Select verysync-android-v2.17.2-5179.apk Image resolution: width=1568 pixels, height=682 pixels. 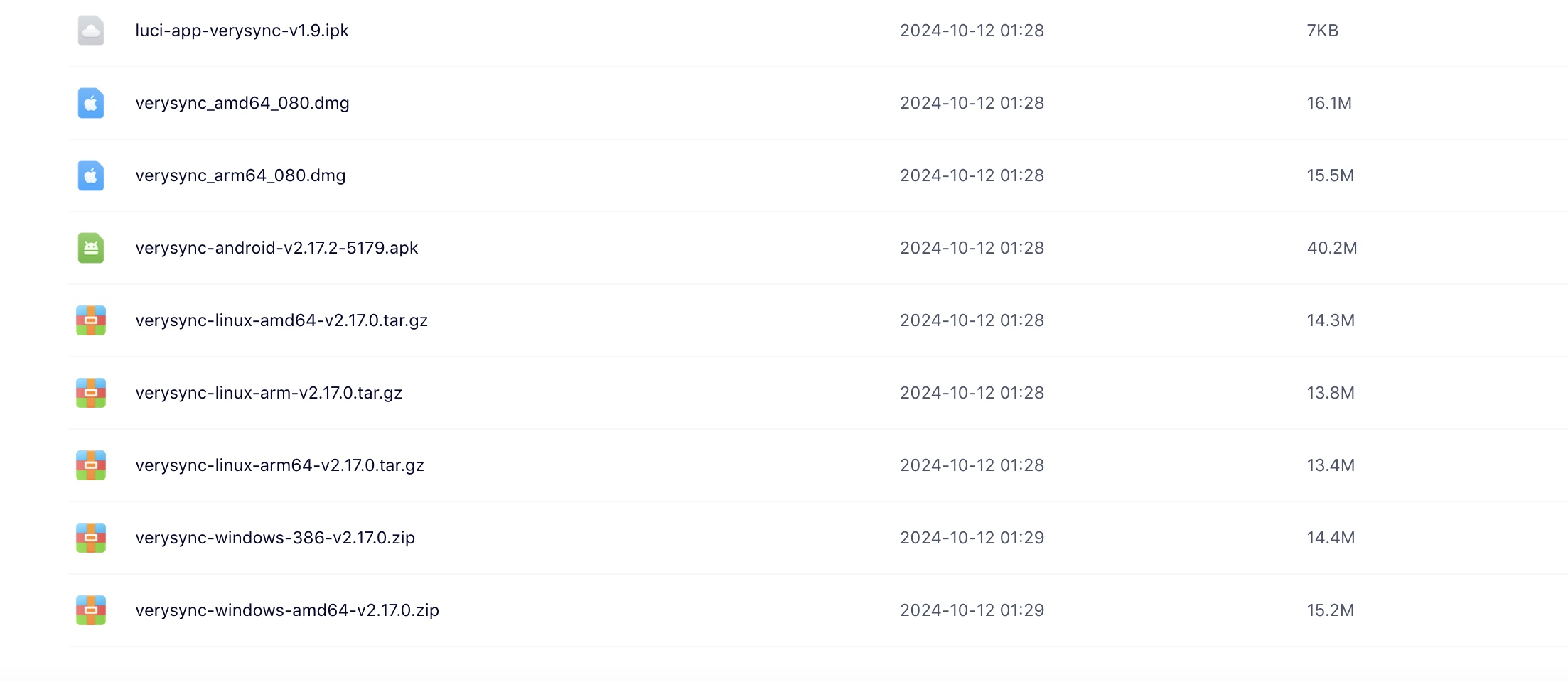(x=276, y=248)
